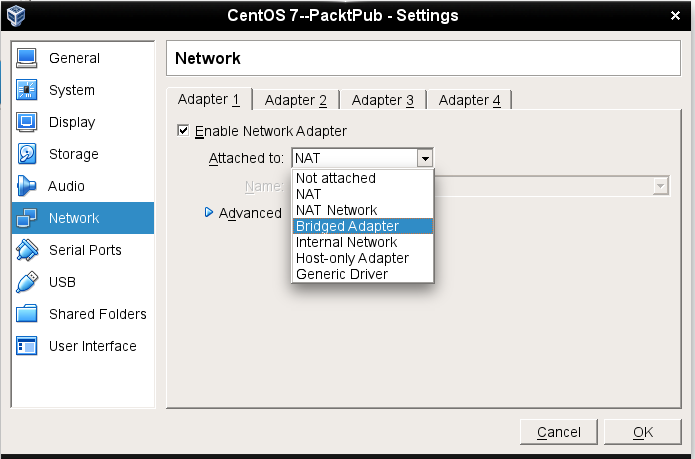Click the Storage disk icon
Viewport: 695px width, 459px height.
(28, 154)
